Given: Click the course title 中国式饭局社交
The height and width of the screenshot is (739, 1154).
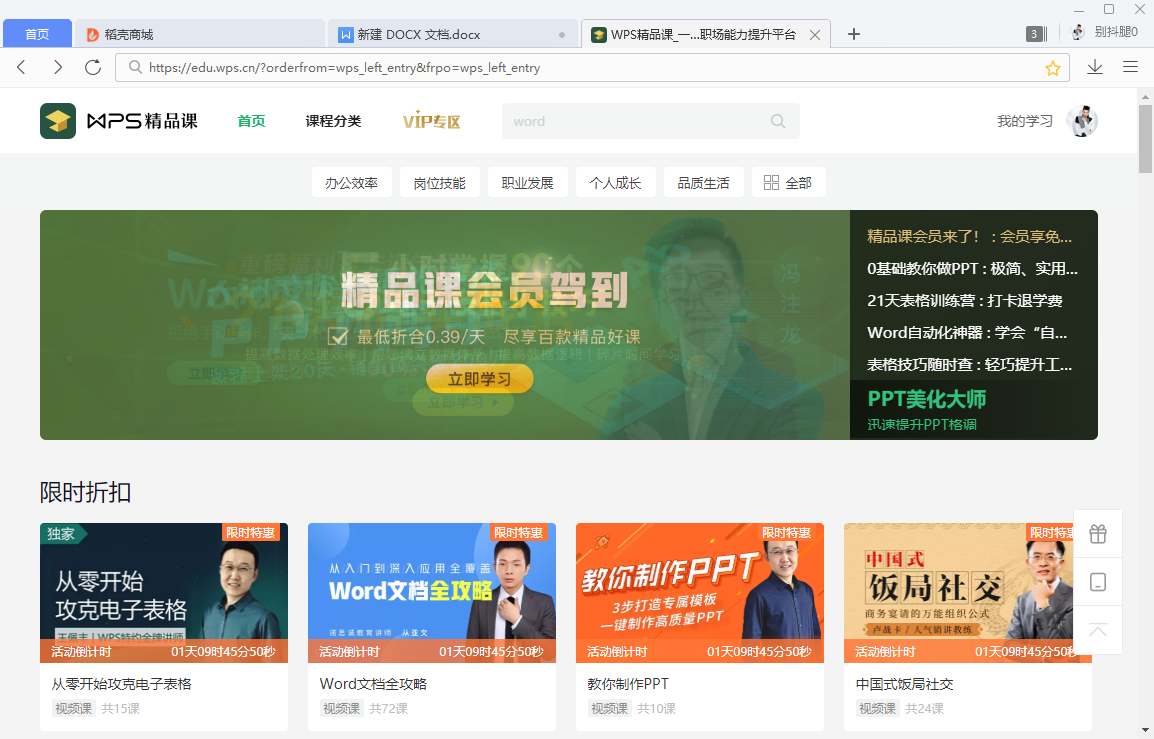Looking at the screenshot, I should click(x=905, y=684).
